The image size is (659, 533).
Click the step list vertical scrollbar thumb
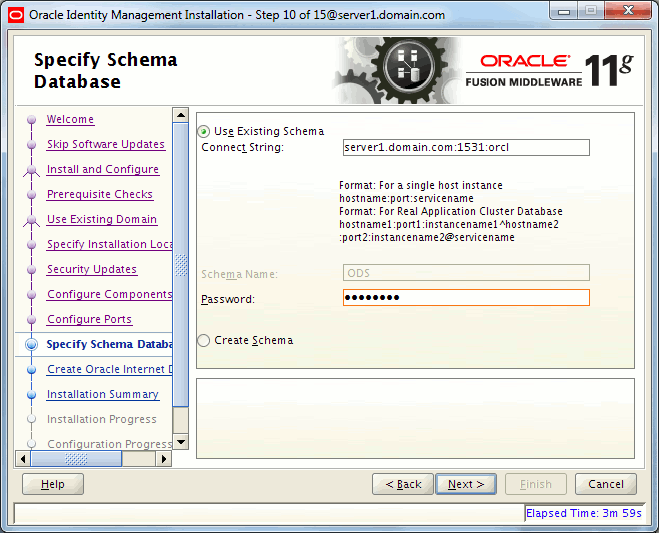point(181,265)
